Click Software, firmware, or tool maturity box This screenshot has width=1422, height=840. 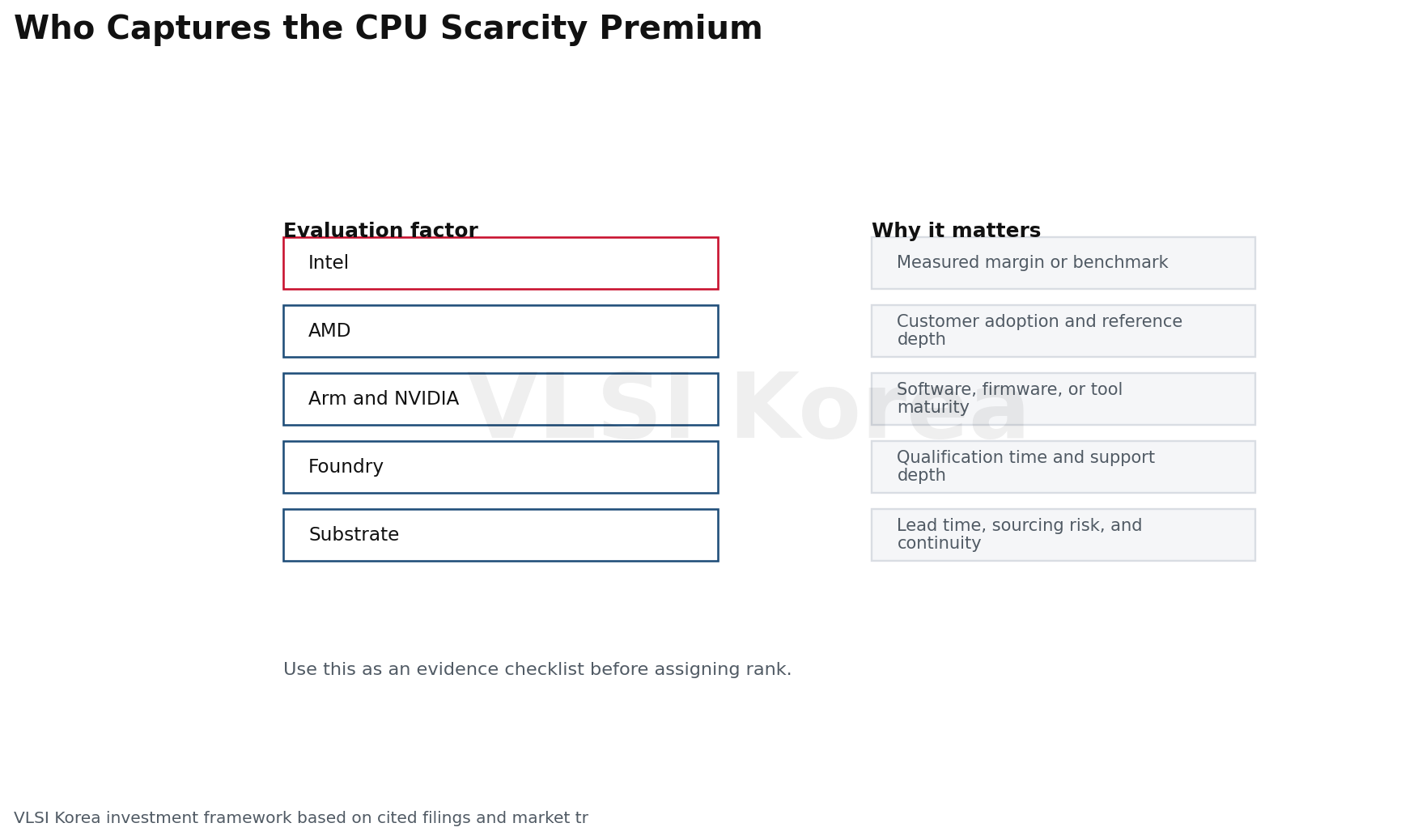(x=1063, y=399)
